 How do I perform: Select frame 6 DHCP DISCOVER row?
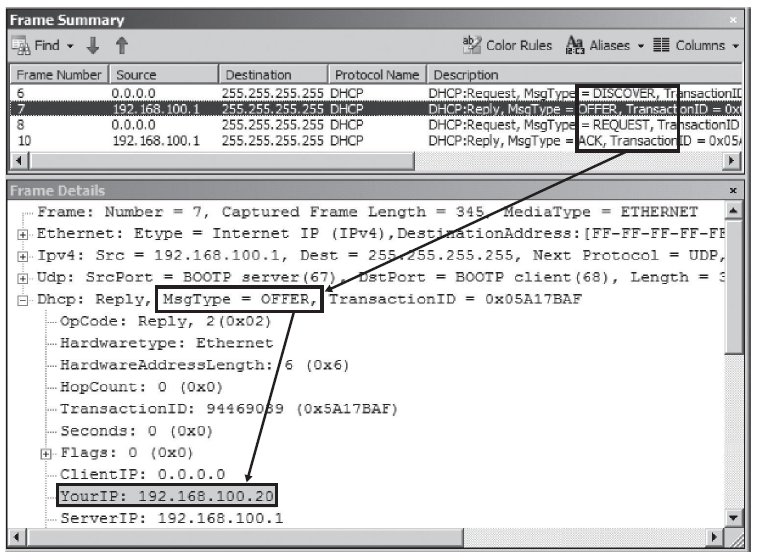[376, 93]
